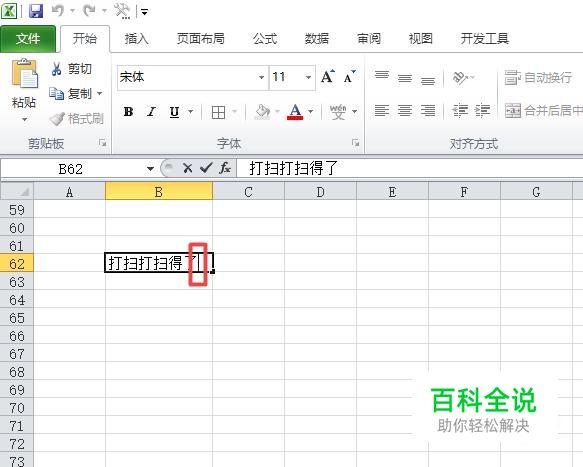This screenshot has width=583, height=467.
Task: Select row 59 header
Action: click(17, 210)
